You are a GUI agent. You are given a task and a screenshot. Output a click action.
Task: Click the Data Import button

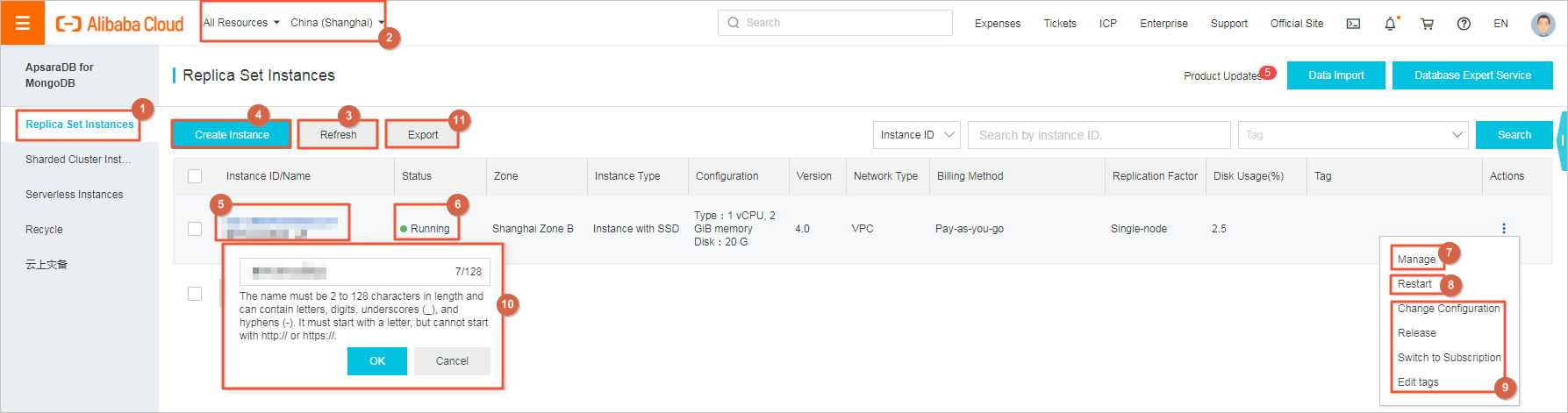coord(1336,75)
